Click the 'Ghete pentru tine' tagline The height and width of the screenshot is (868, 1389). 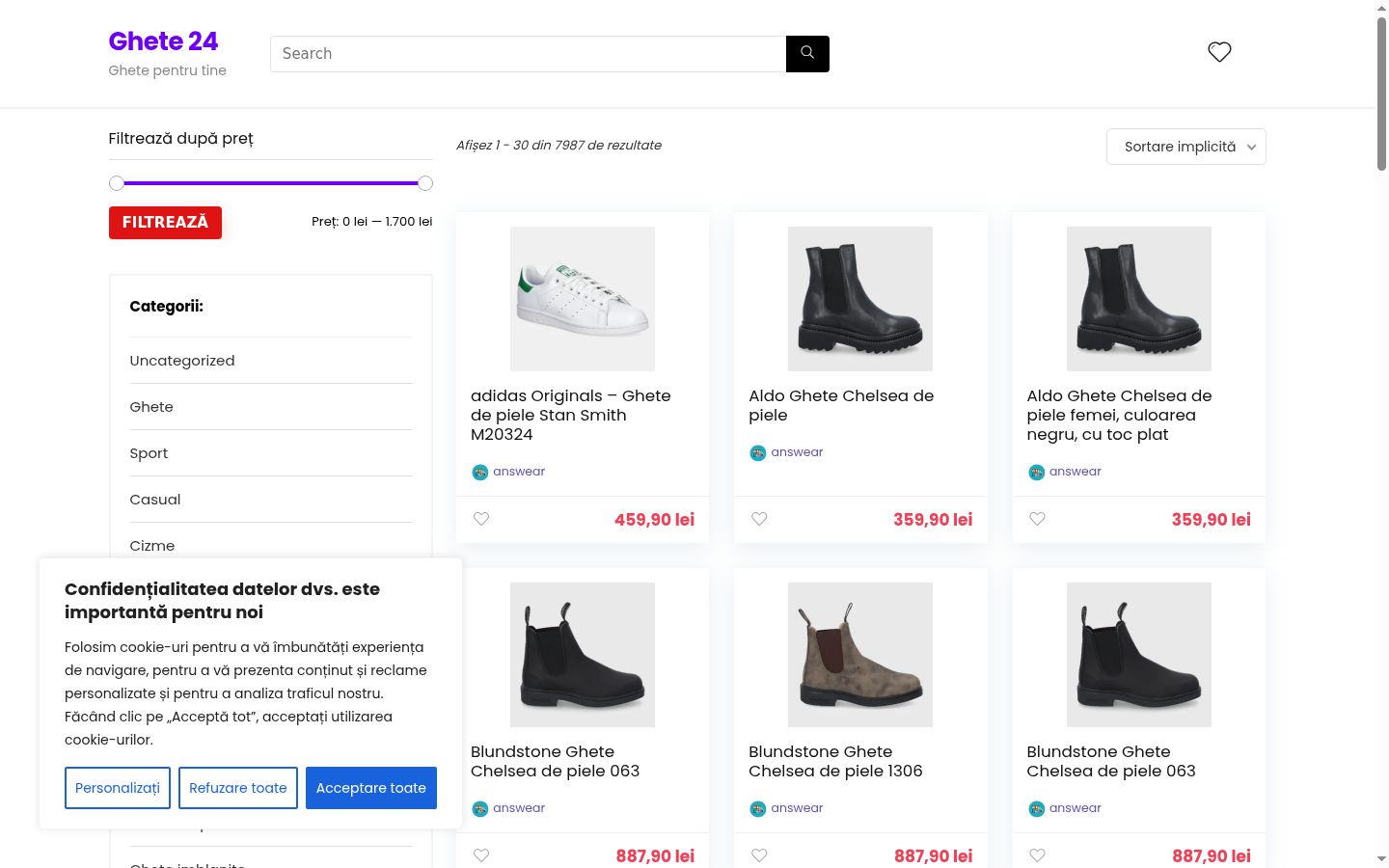click(168, 70)
